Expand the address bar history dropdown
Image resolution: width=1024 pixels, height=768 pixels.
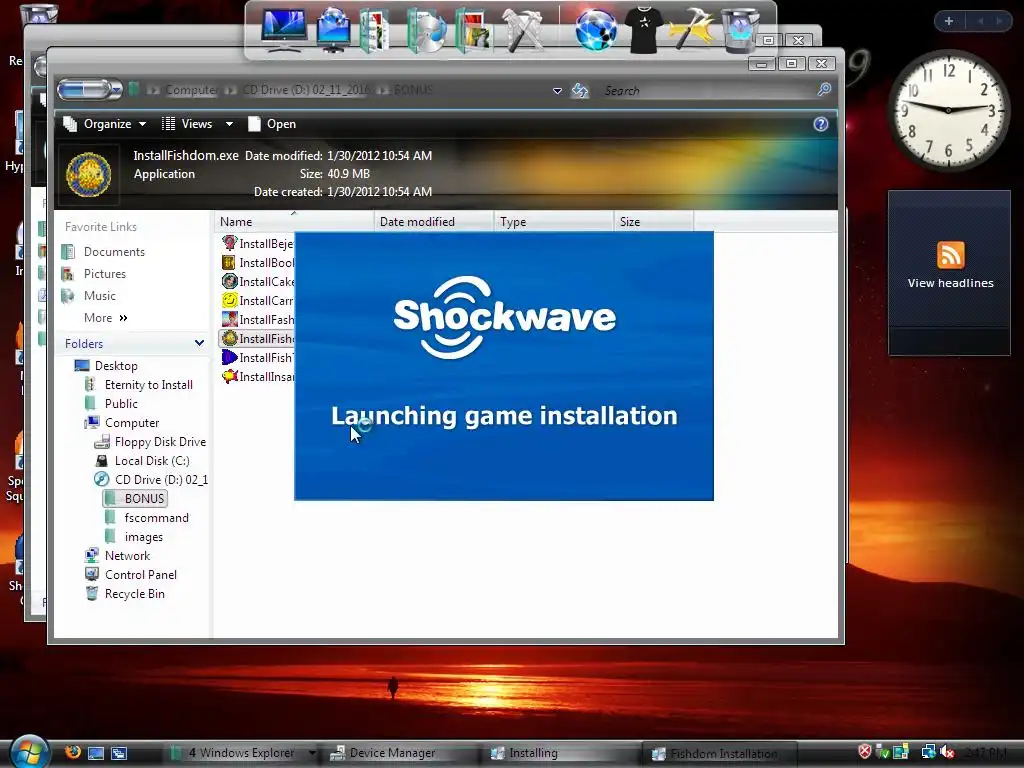(557, 91)
